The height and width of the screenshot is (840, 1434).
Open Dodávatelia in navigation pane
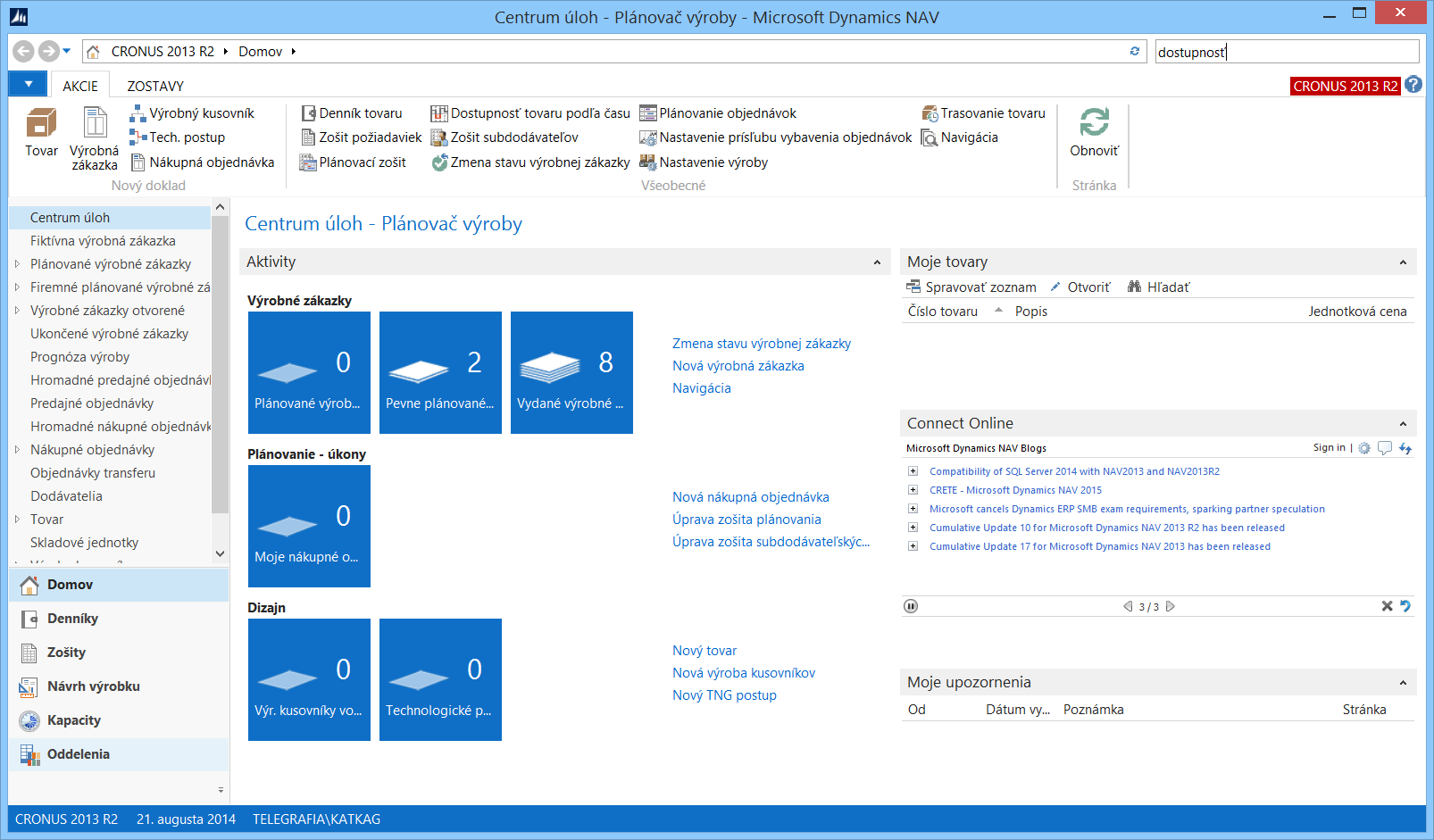[x=66, y=496]
